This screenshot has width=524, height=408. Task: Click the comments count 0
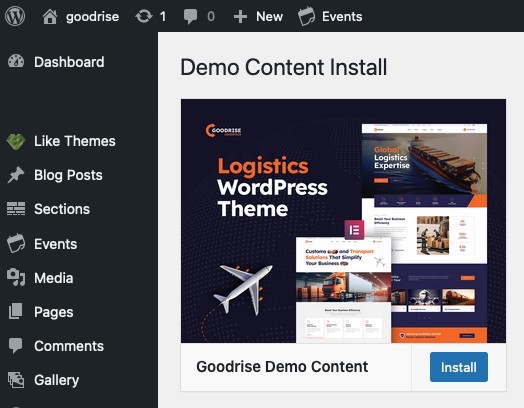(211, 16)
